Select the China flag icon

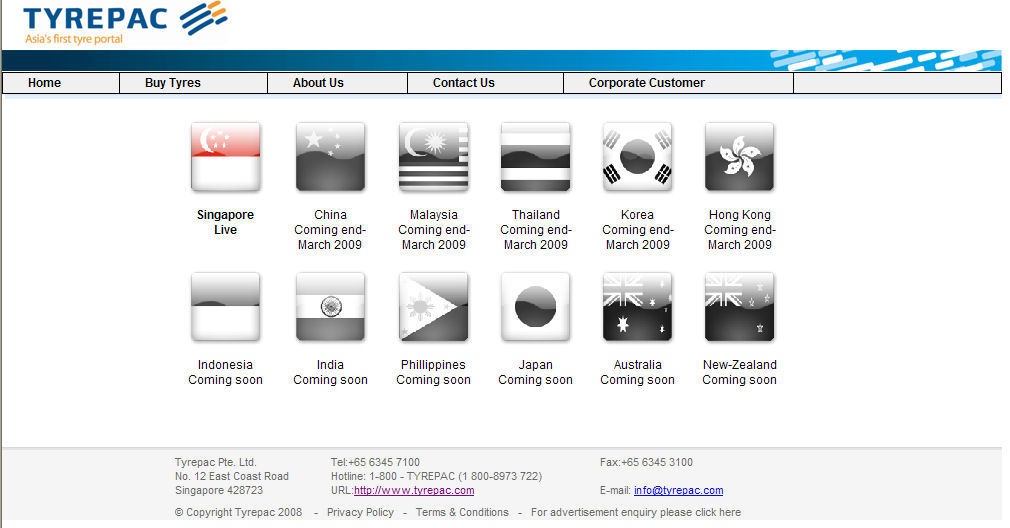click(x=330, y=157)
